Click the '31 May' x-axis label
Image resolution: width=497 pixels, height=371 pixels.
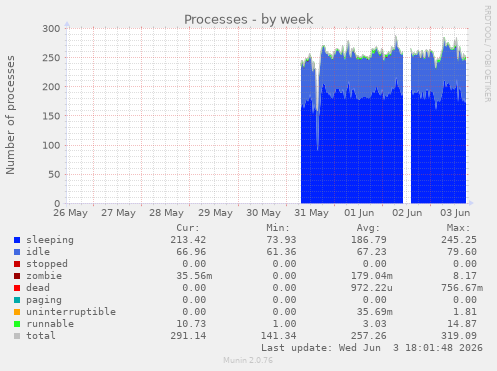pos(311,213)
